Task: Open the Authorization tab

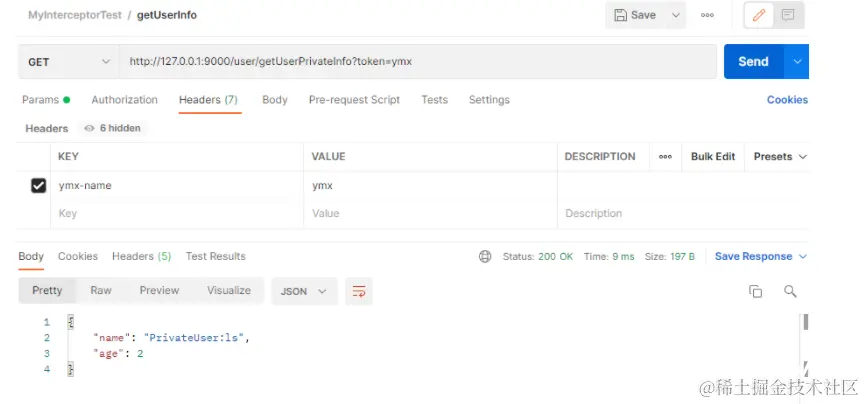Action: (125, 100)
